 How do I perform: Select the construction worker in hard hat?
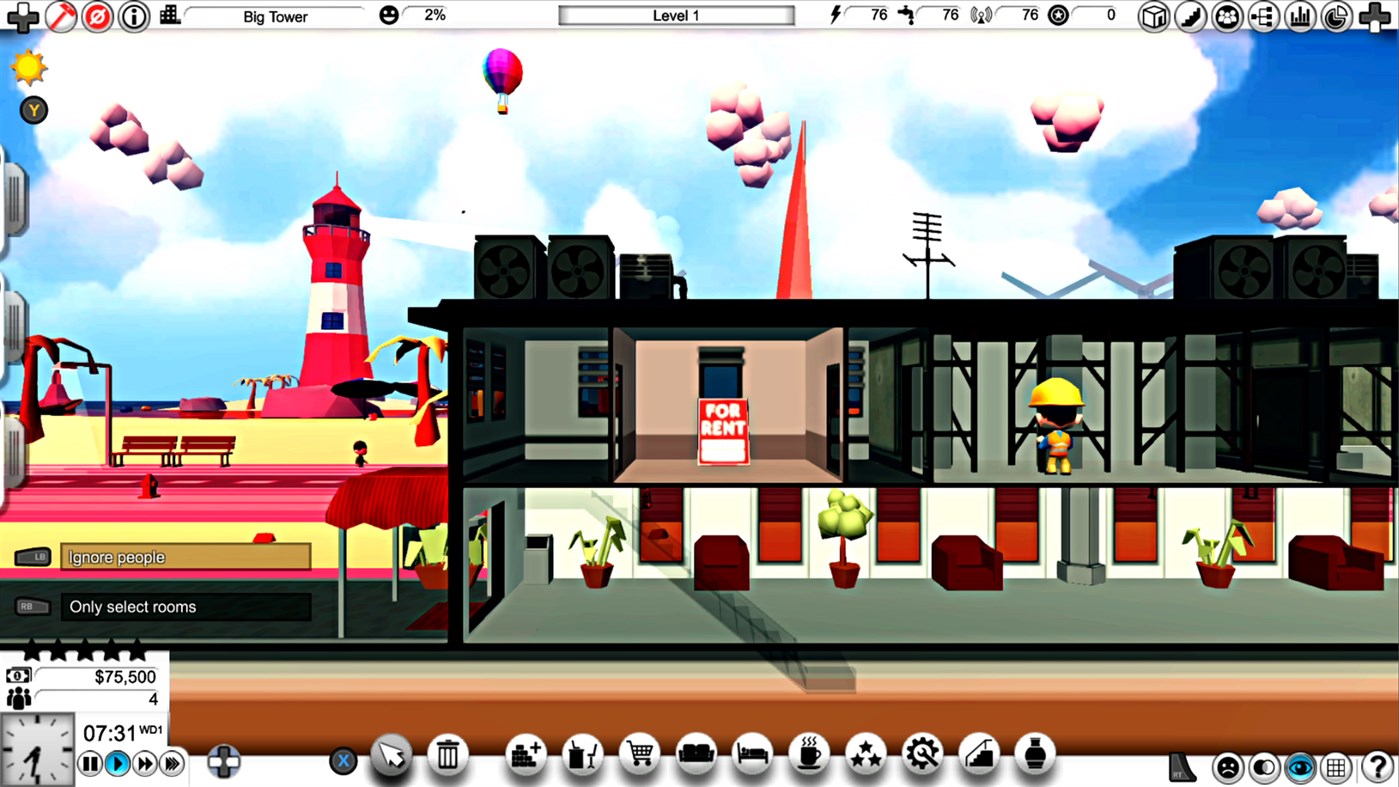click(x=1057, y=425)
